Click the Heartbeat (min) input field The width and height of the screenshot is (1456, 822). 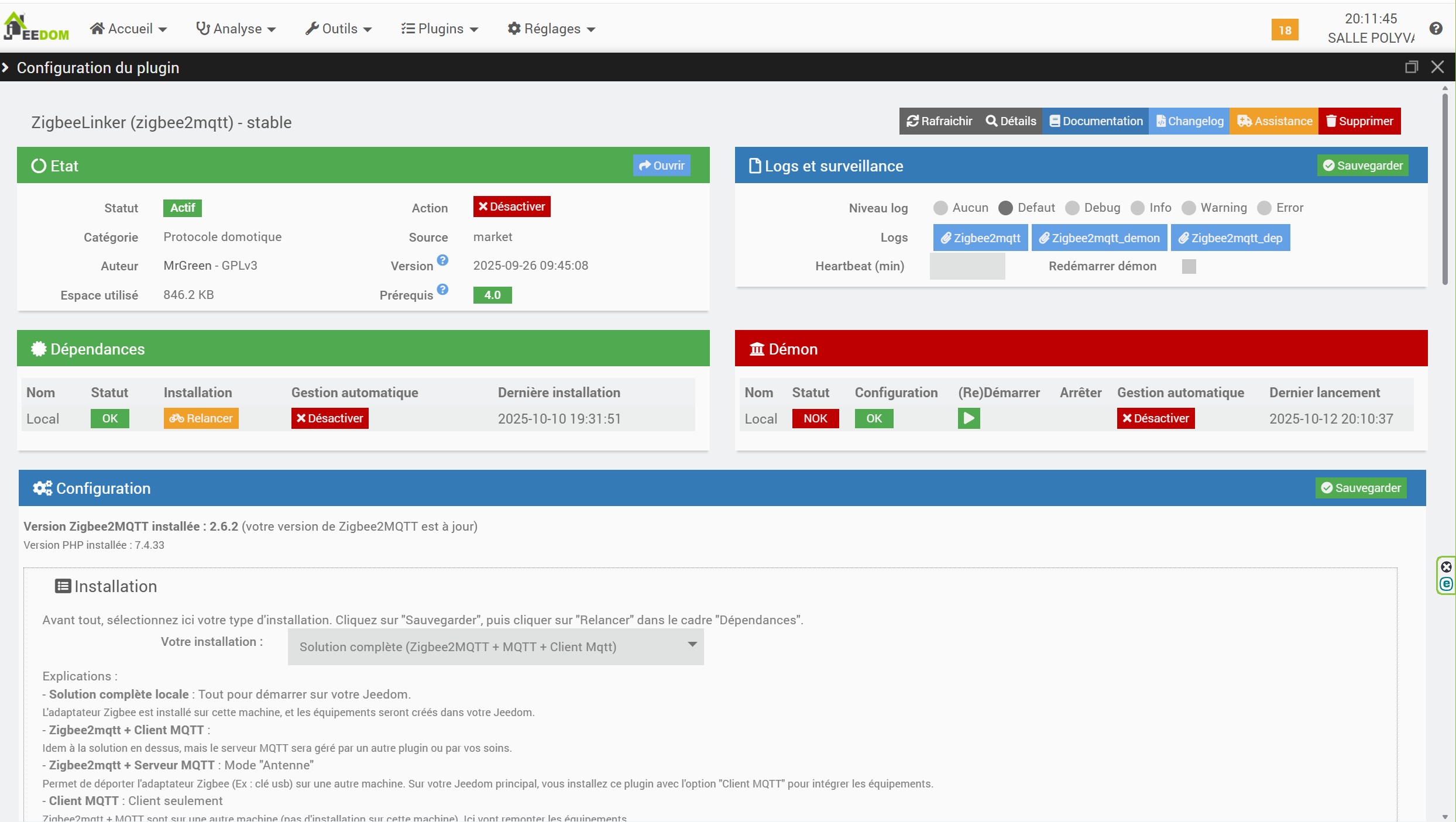pyautogui.click(x=967, y=267)
